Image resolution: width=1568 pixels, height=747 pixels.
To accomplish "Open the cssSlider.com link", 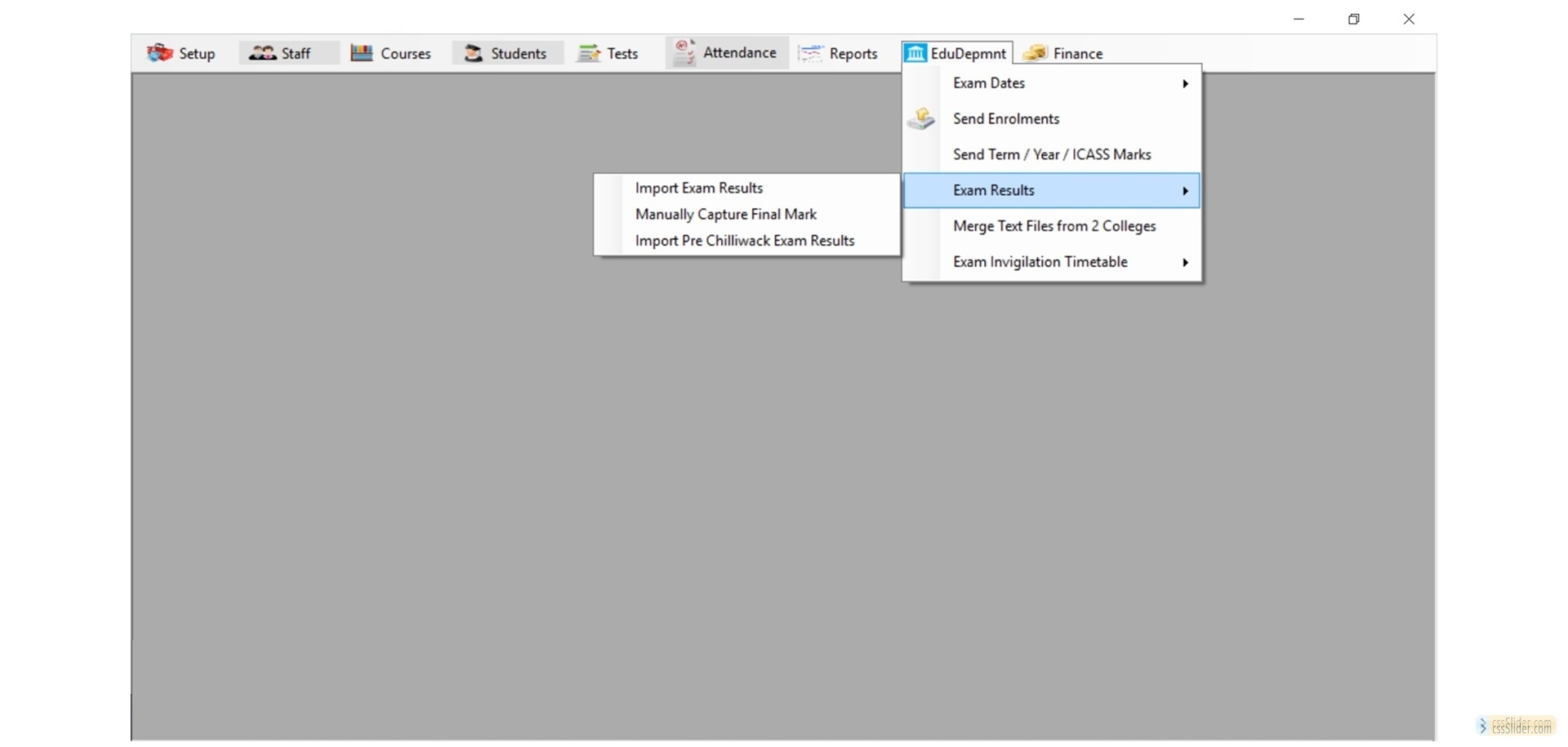I will (1520, 726).
